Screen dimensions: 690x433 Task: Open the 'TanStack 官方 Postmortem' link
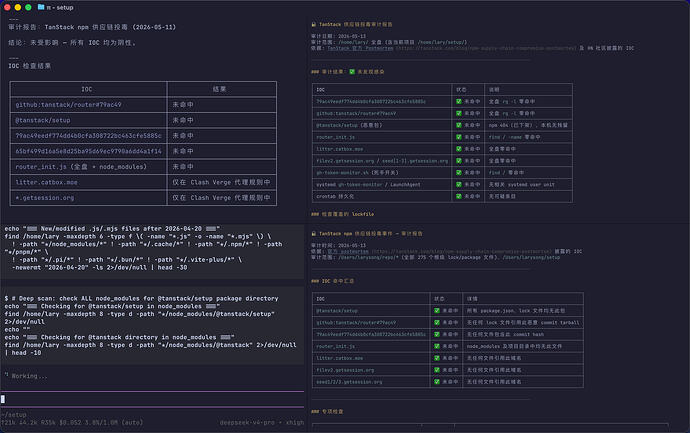click(360, 48)
